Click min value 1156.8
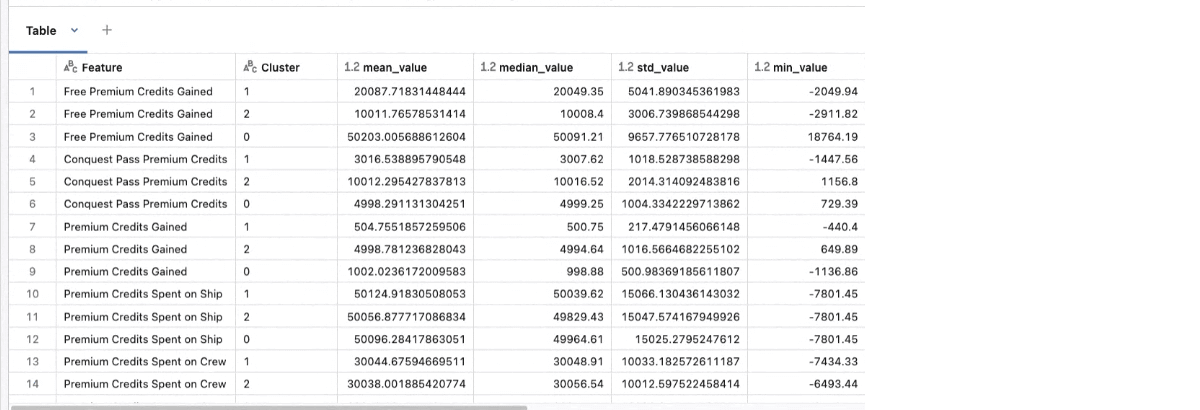This screenshot has width=1200, height=410. point(842,181)
